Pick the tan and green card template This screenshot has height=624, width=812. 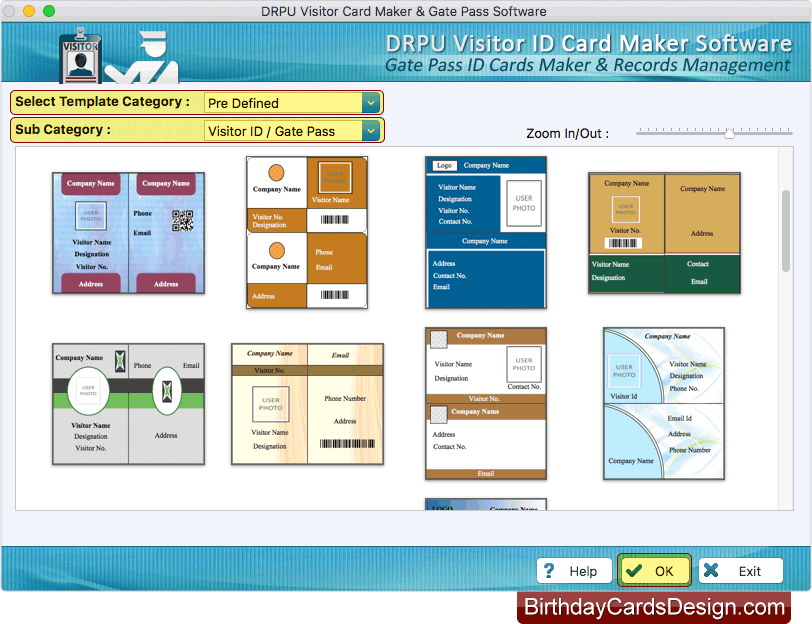[664, 233]
